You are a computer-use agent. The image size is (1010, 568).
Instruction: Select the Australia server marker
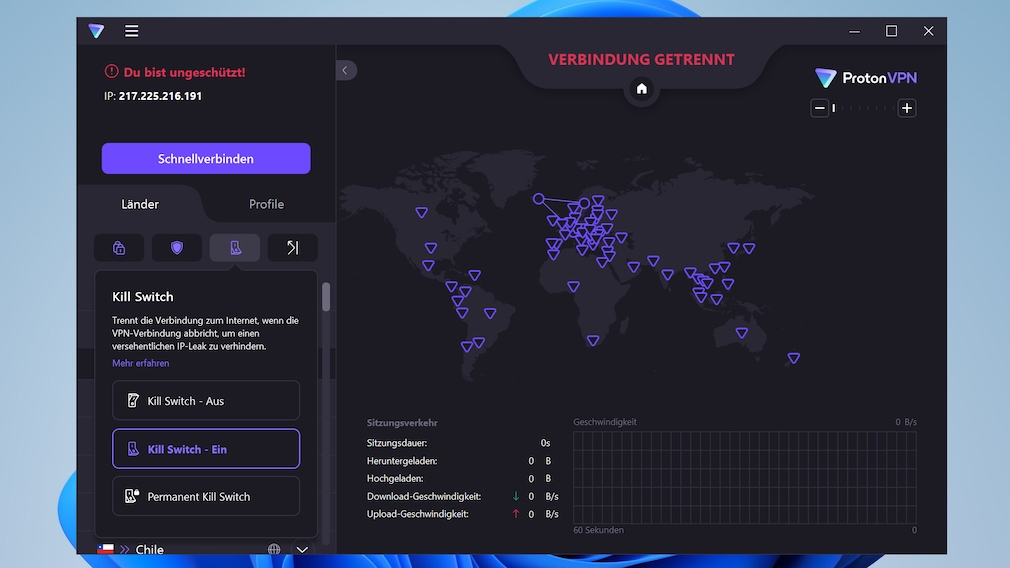pos(742,333)
